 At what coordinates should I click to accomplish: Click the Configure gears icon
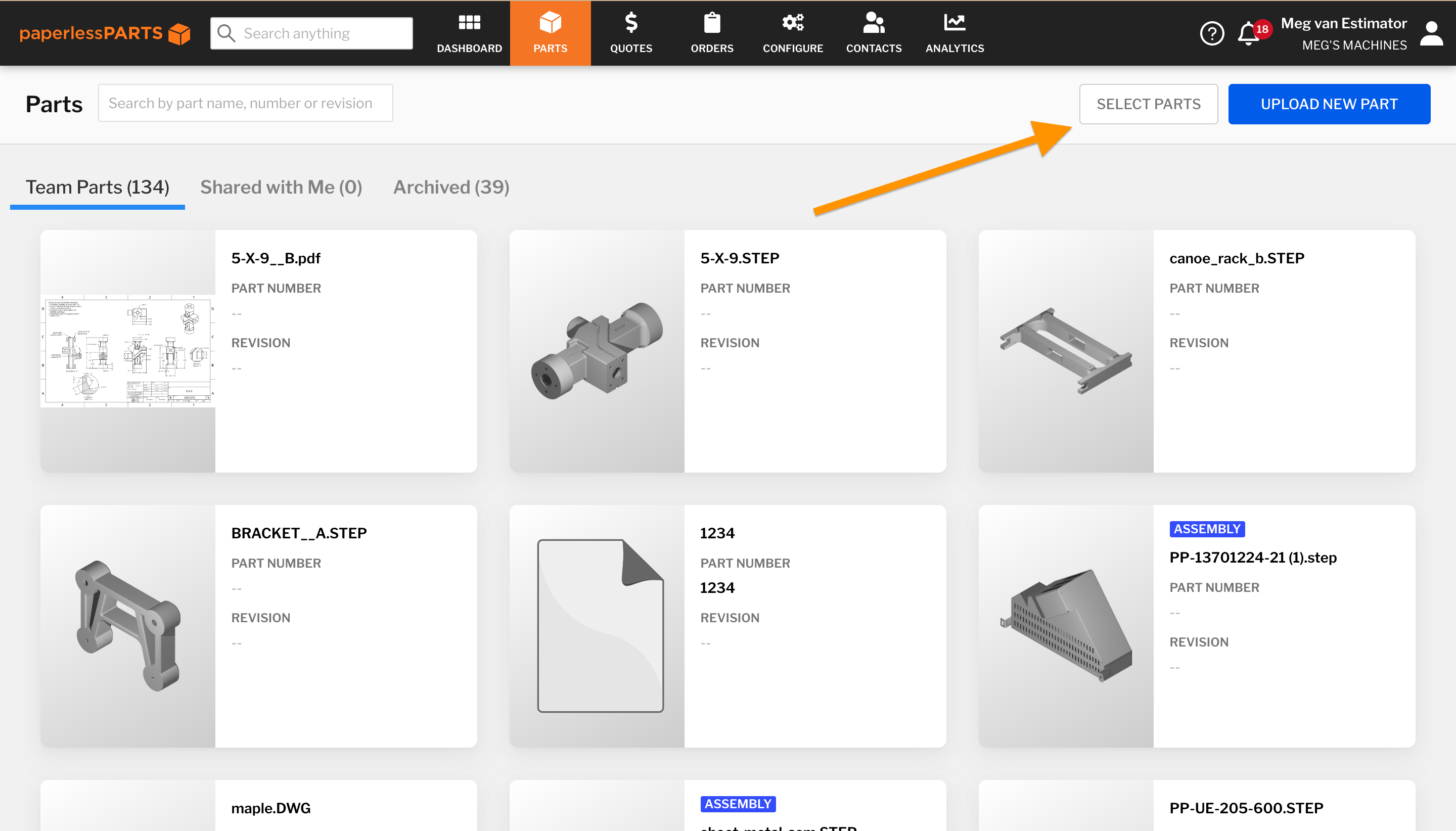pyautogui.click(x=792, y=23)
